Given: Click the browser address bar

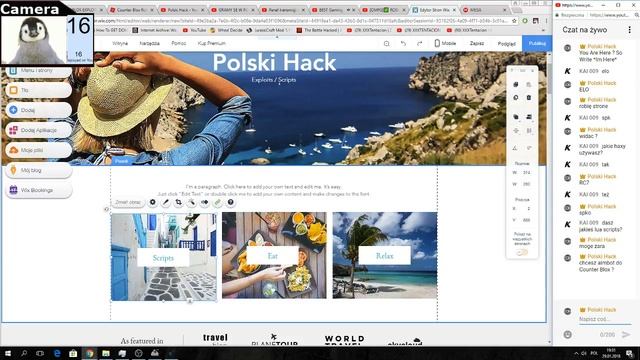Looking at the screenshot, I should [x=302, y=20].
